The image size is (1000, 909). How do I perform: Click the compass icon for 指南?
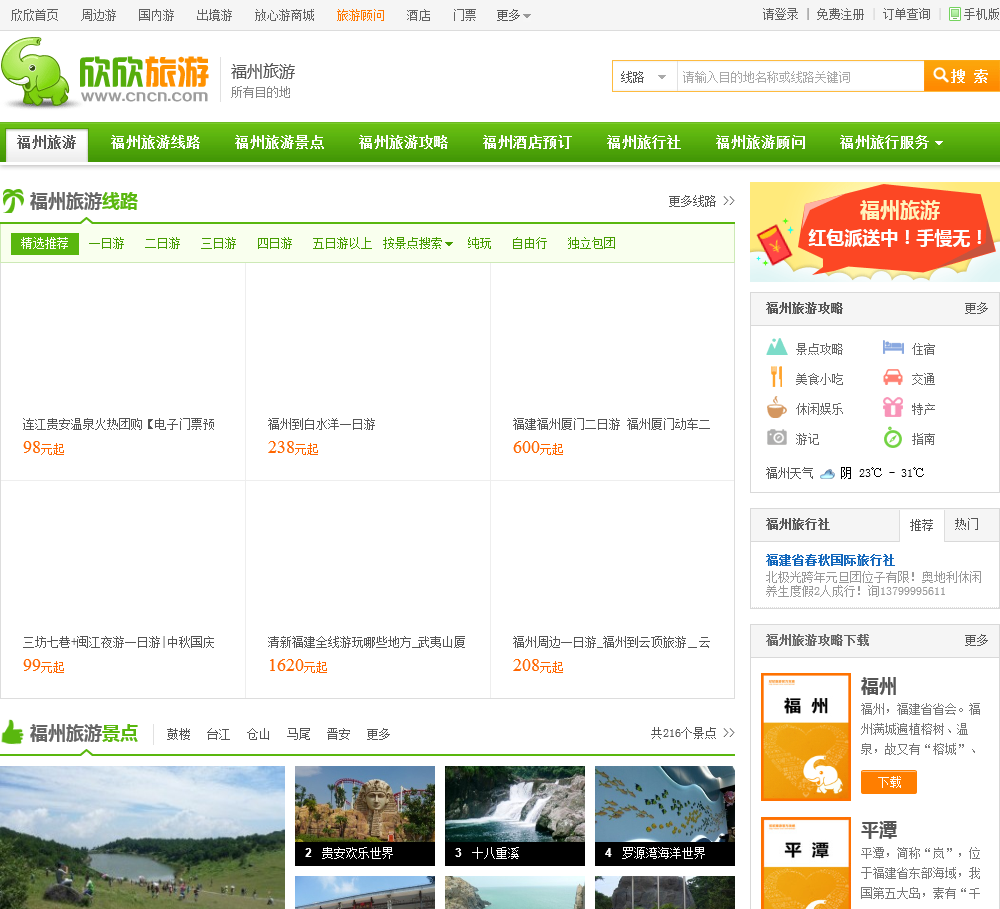(x=893, y=438)
